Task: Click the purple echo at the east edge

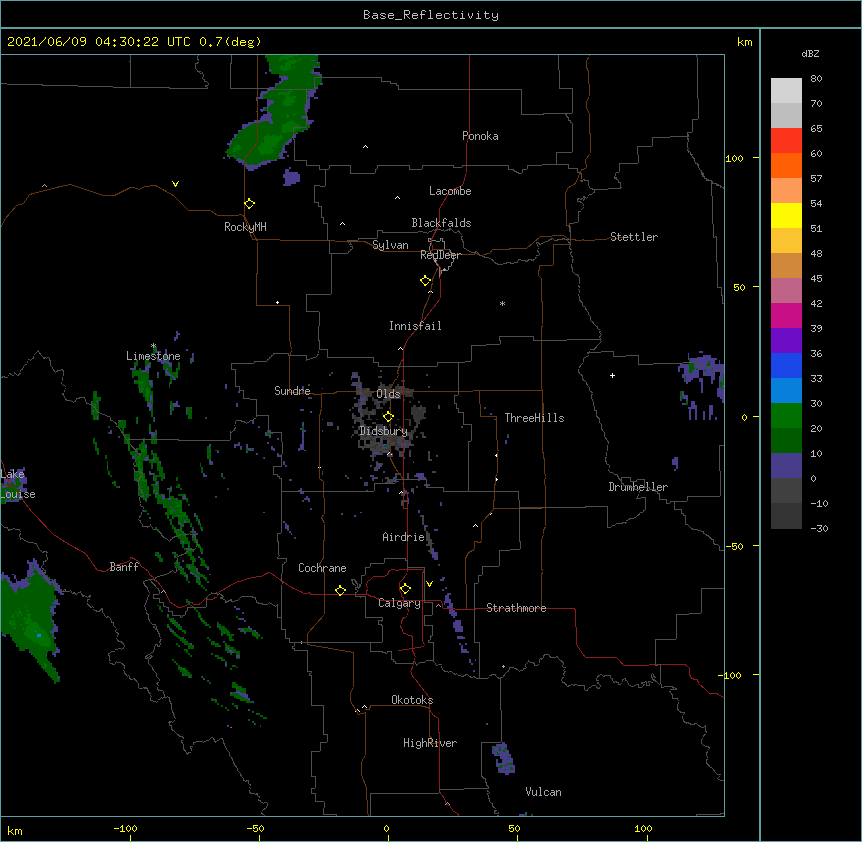Action: click(702, 385)
